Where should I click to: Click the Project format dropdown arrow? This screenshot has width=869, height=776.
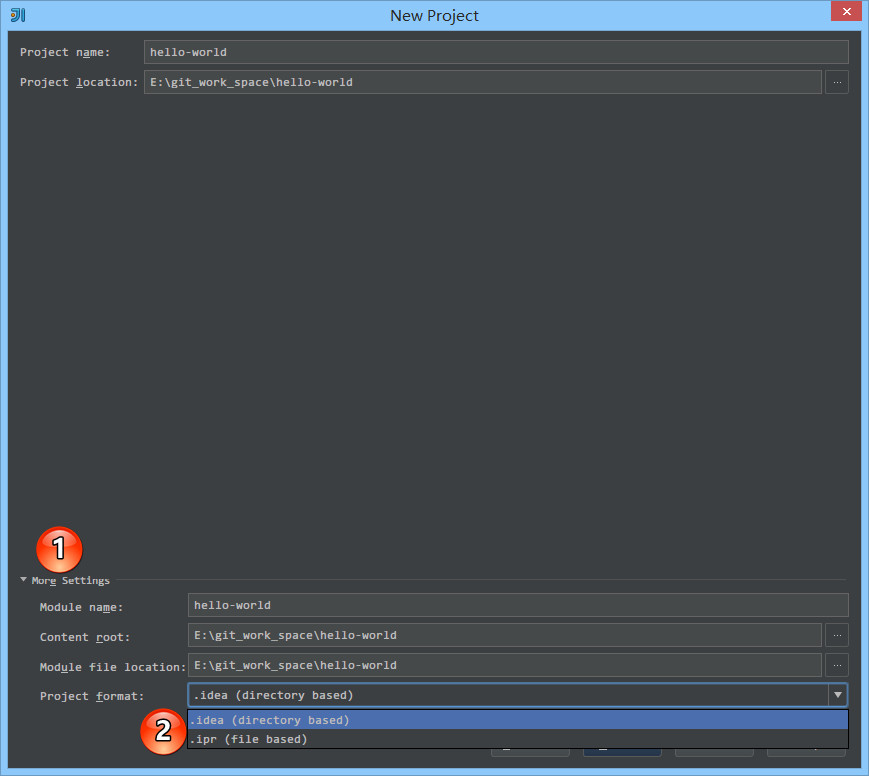coord(837,695)
